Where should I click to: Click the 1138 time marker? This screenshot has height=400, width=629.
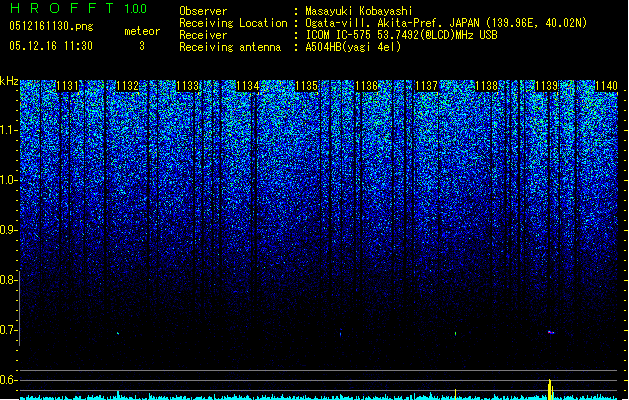click(487, 86)
